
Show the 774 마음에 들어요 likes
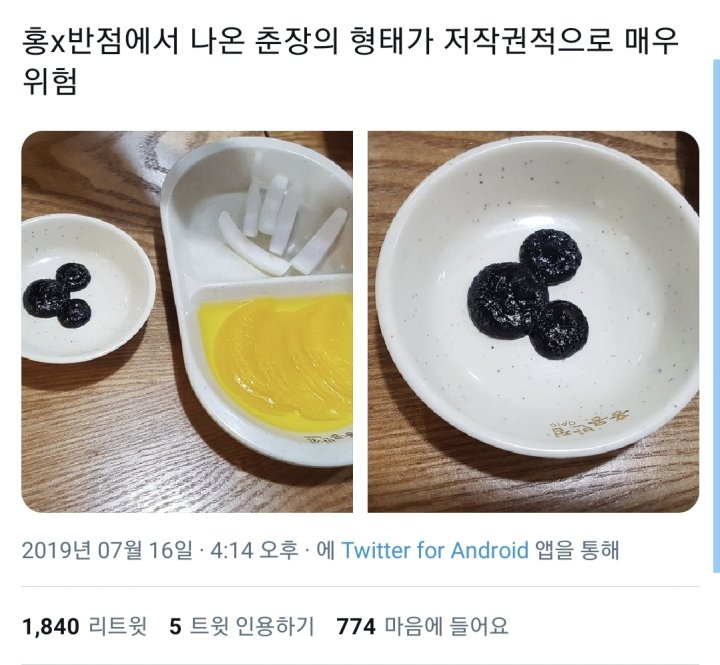point(422,626)
